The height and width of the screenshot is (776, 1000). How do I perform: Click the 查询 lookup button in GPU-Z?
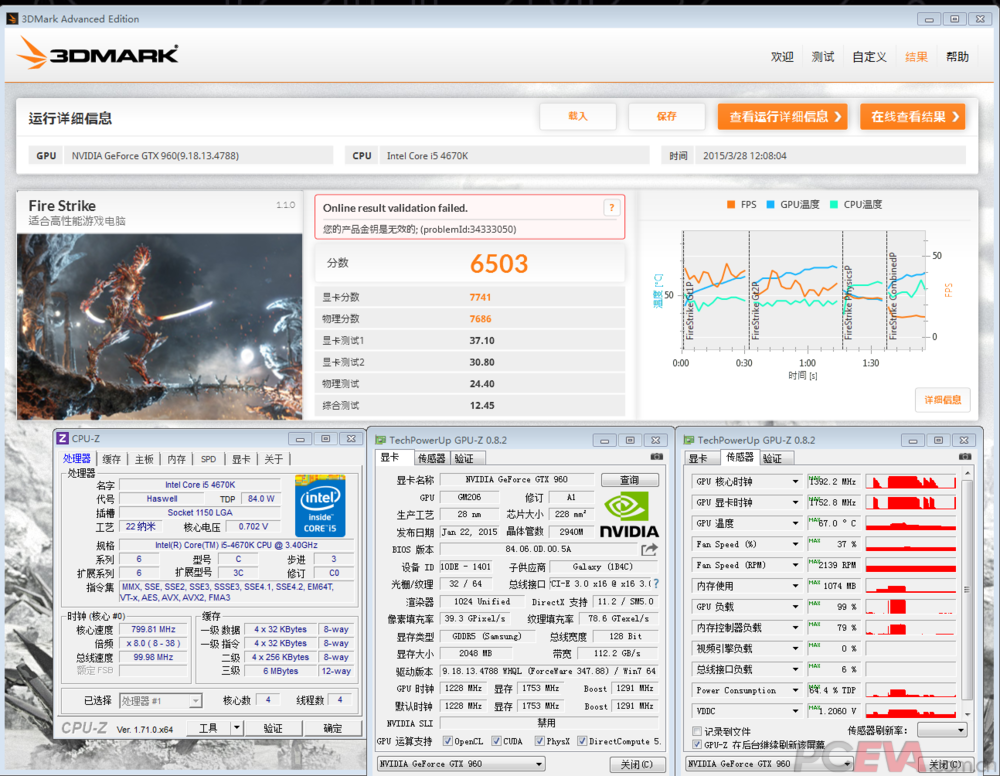pyautogui.click(x=629, y=480)
